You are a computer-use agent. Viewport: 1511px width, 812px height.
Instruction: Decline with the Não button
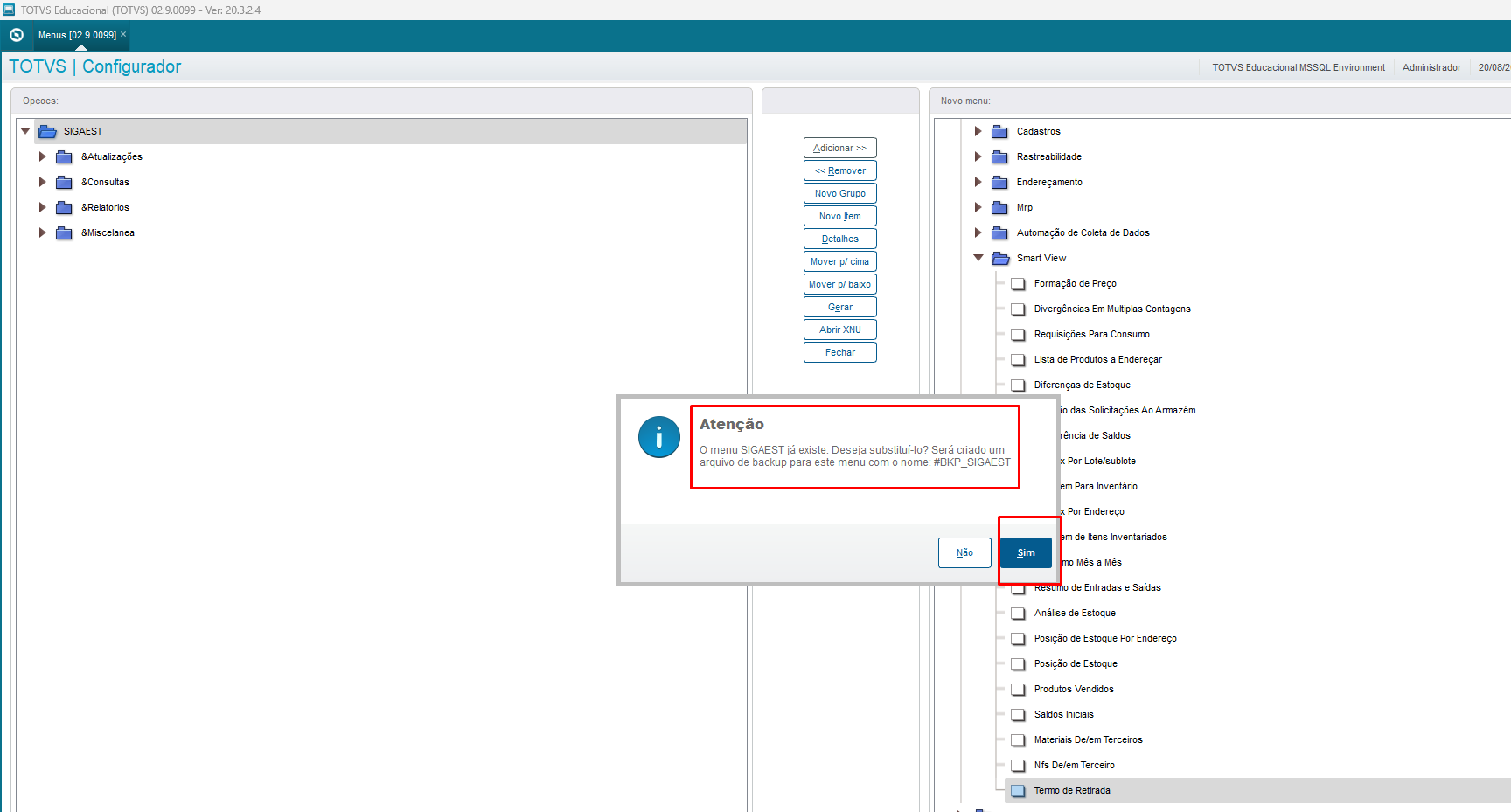(x=964, y=553)
